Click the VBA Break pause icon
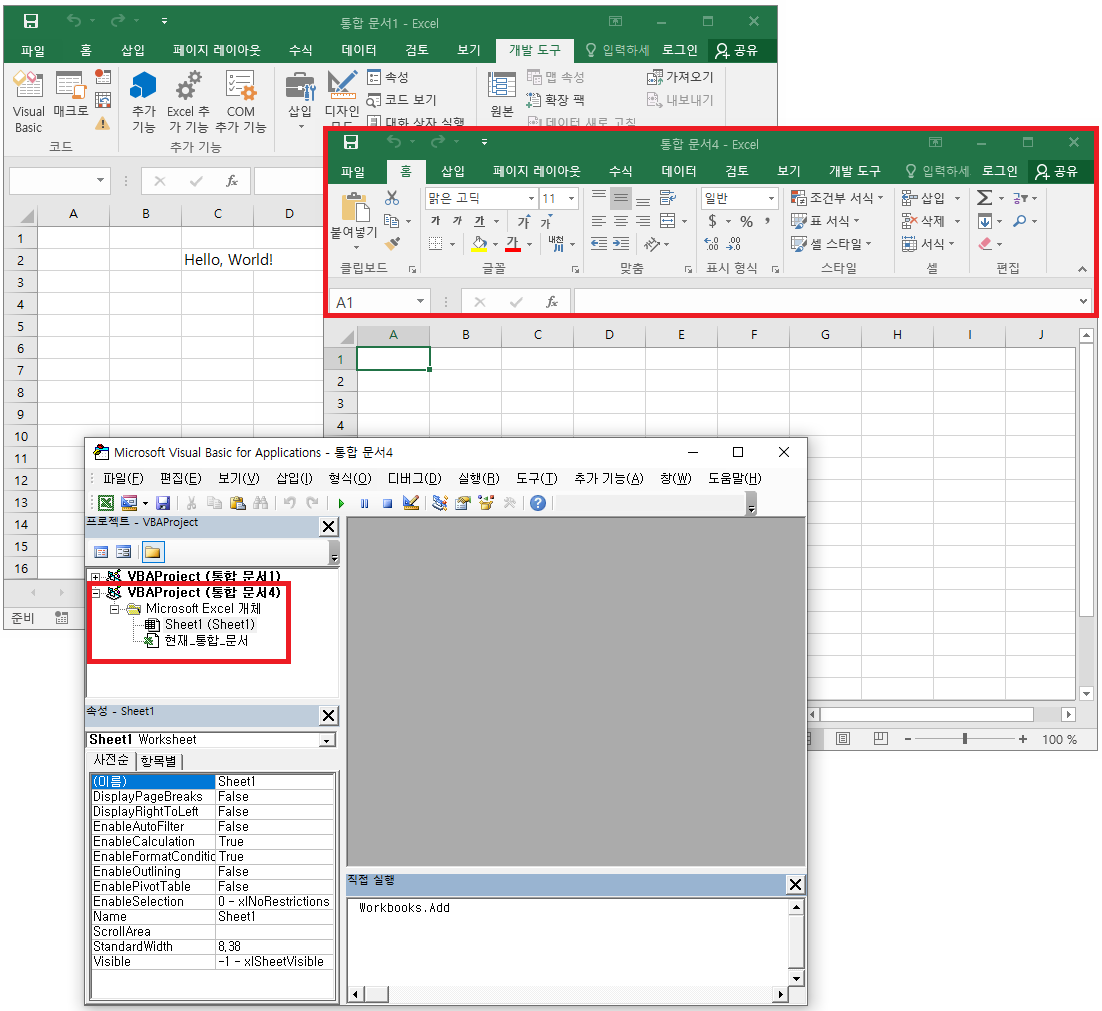The image size is (1102, 1011). point(364,503)
